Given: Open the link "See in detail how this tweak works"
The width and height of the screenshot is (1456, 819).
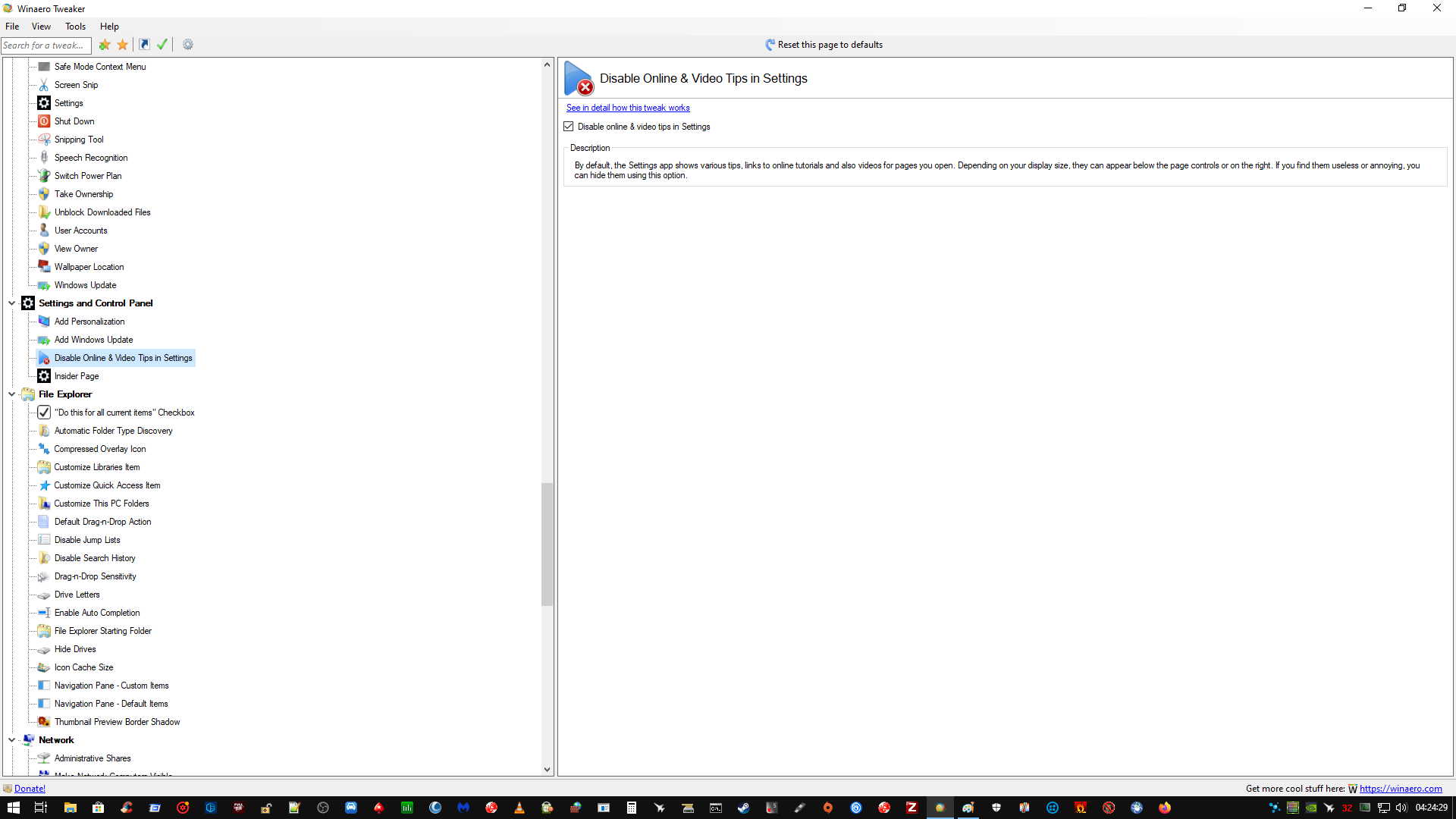Looking at the screenshot, I should [627, 108].
